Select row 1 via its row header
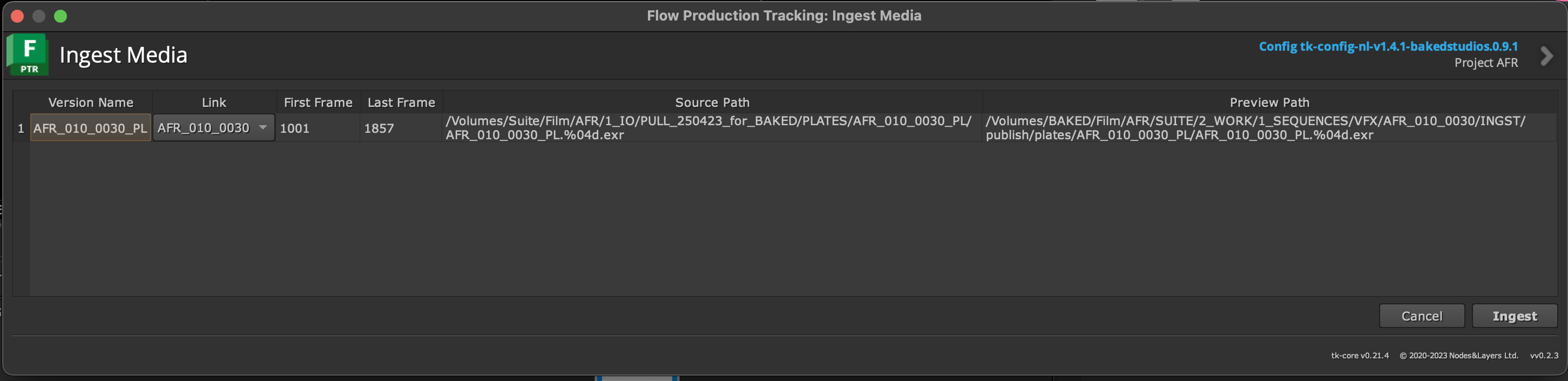The image size is (1568, 381). tap(21, 128)
